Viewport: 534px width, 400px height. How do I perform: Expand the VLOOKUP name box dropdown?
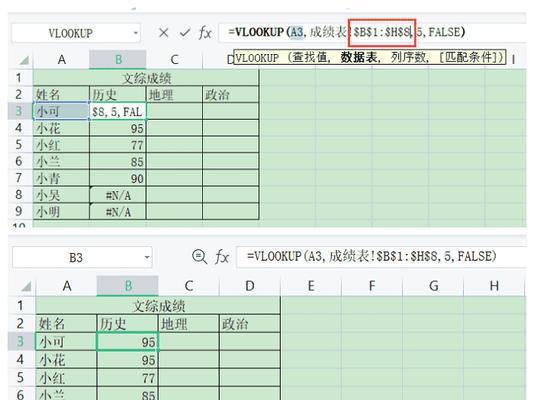(136, 33)
